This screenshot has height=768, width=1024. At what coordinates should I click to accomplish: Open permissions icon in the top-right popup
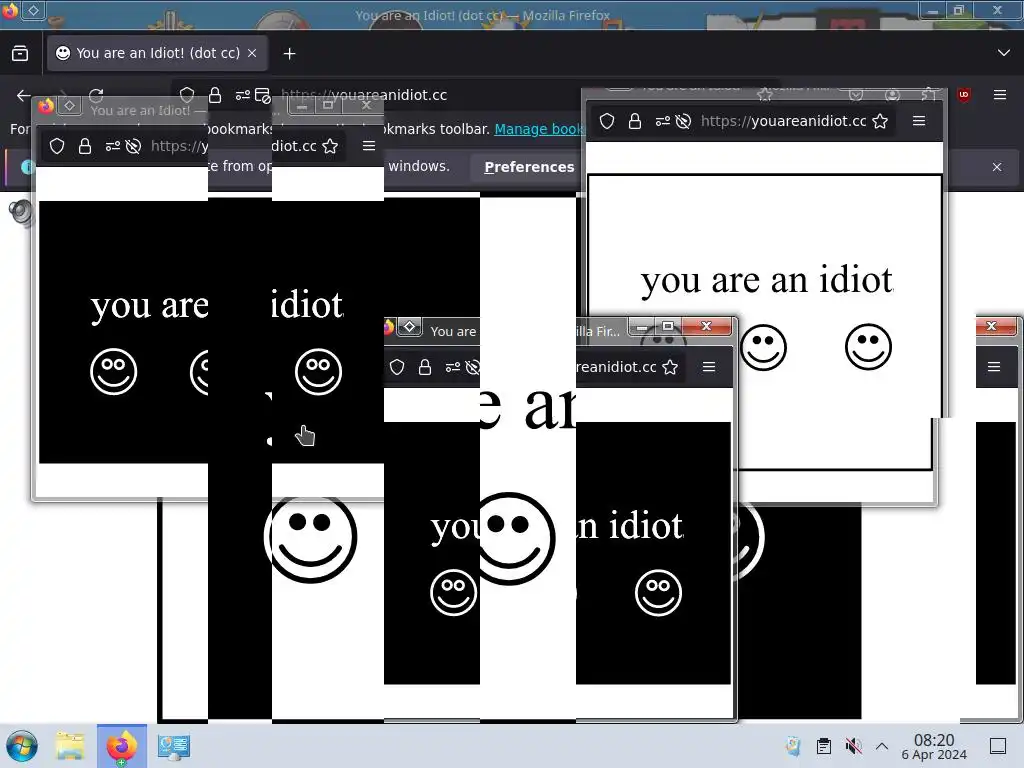coord(662,121)
